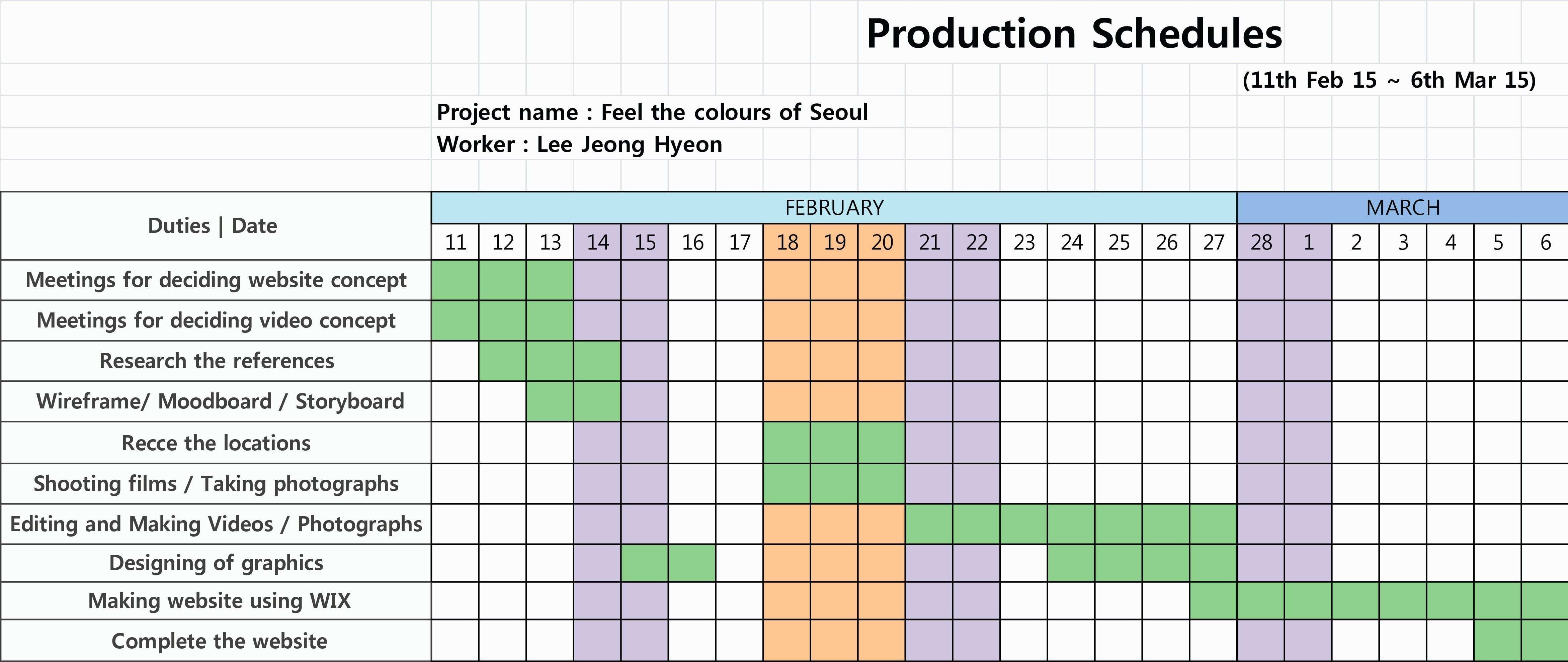Select the date 28 header cell
The height and width of the screenshot is (662, 1568).
(1261, 243)
